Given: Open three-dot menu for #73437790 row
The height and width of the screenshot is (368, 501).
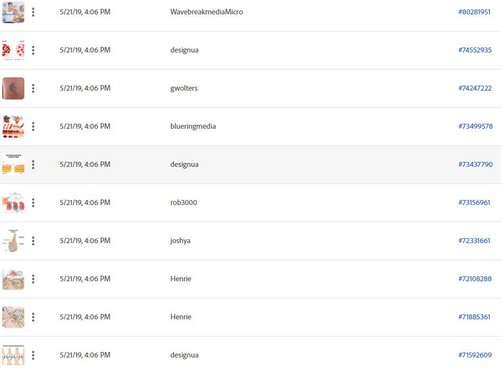Looking at the screenshot, I should pyautogui.click(x=33, y=164).
